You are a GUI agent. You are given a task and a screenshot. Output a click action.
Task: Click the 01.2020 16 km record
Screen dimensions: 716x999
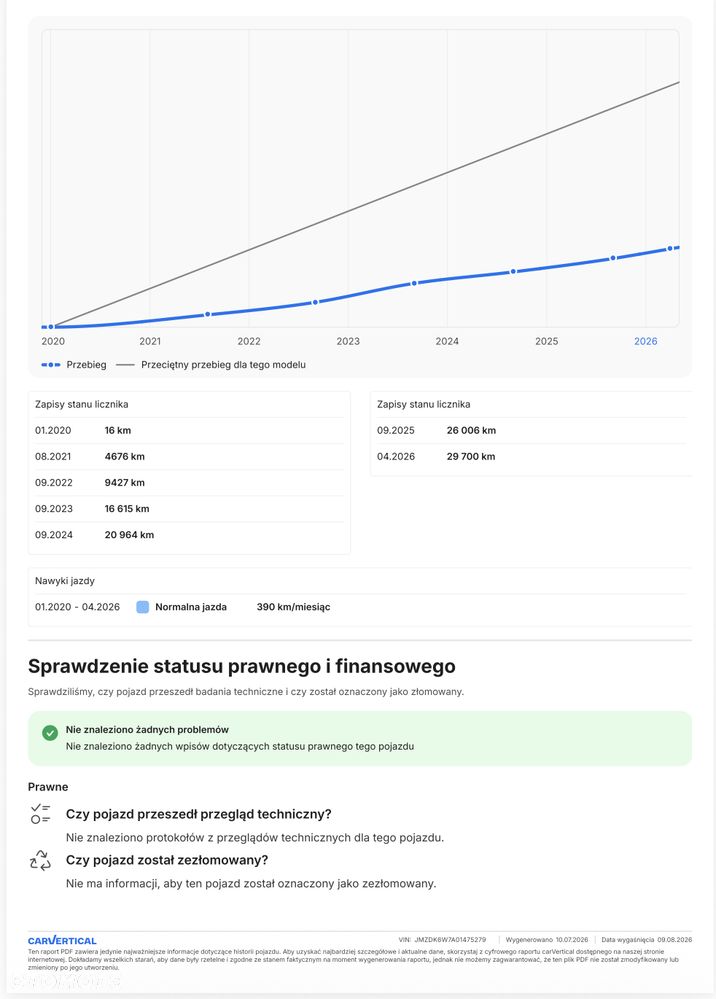pos(189,430)
